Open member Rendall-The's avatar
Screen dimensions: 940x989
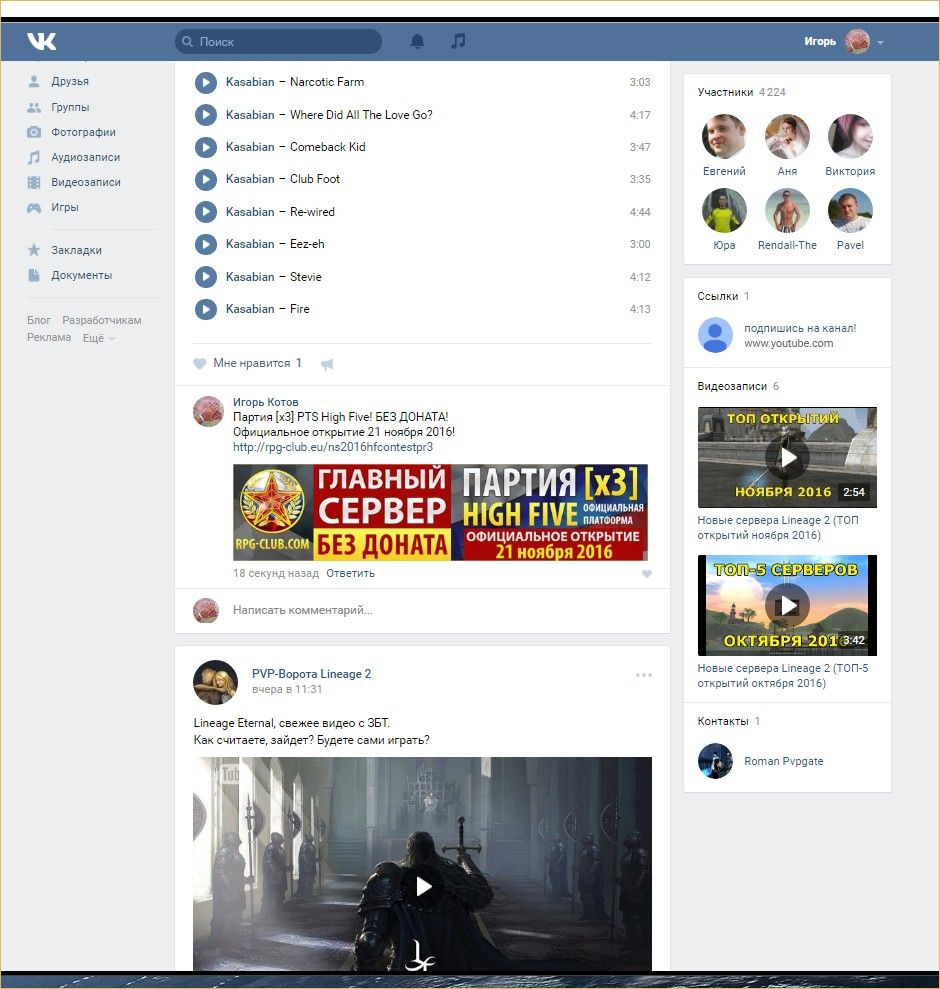(787, 211)
